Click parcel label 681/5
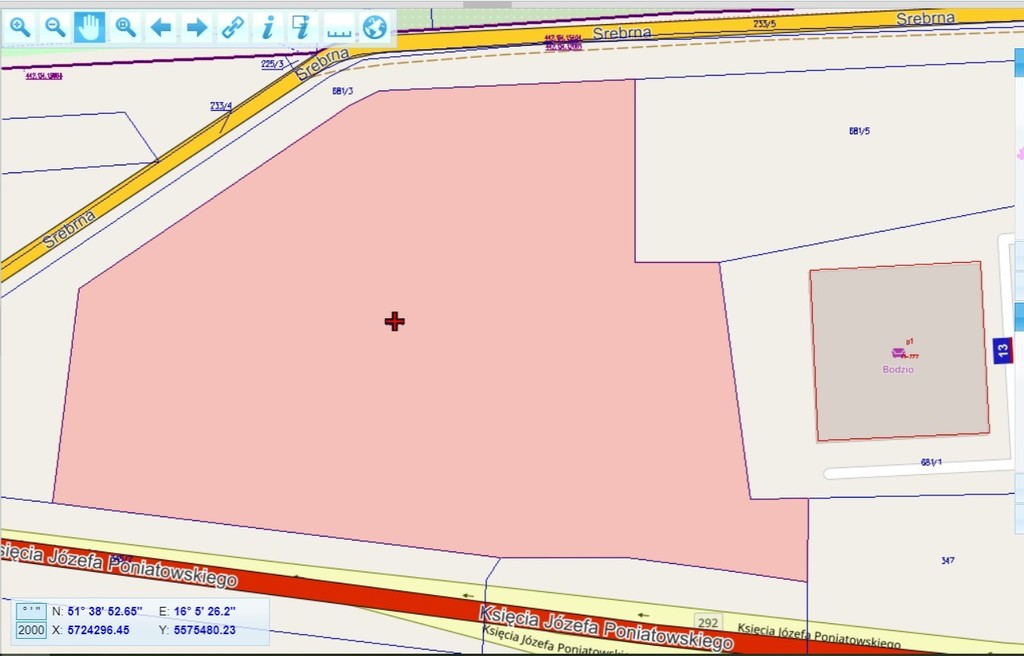1024x656 pixels. pyautogui.click(x=858, y=131)
